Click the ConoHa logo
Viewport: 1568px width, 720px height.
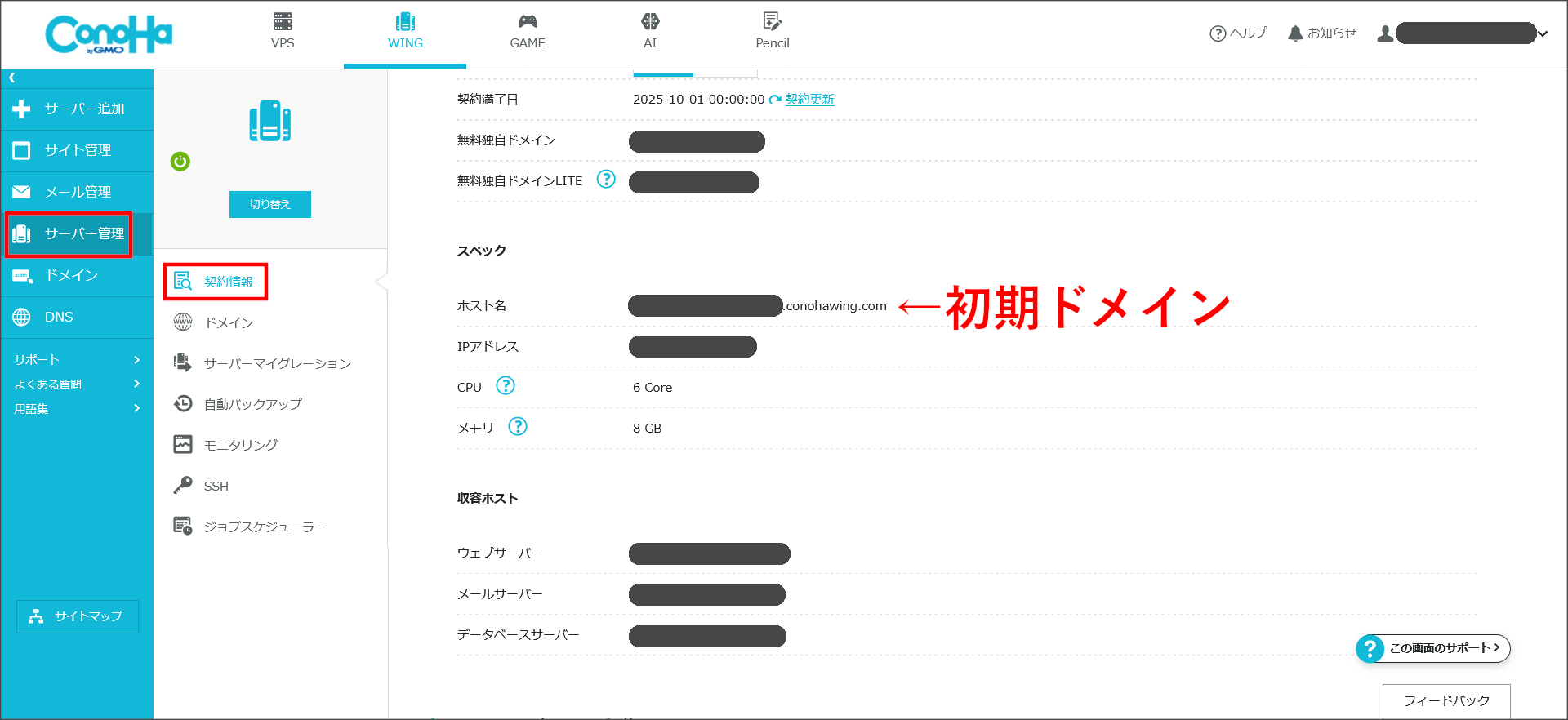coord(109,34)
